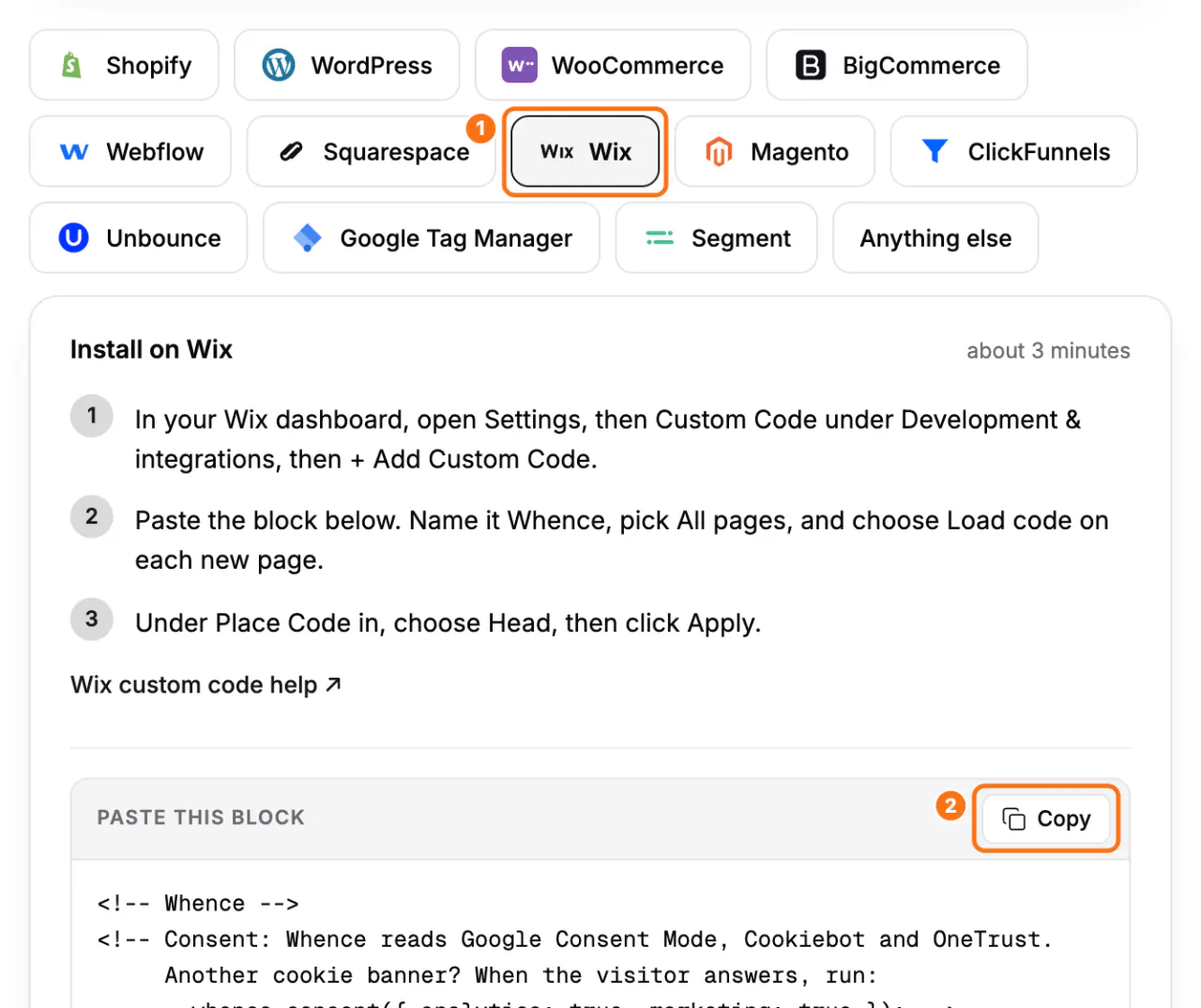1201x1008 pixels.
Task: Open the Wix custom code help link
Action: click(205, 685)
